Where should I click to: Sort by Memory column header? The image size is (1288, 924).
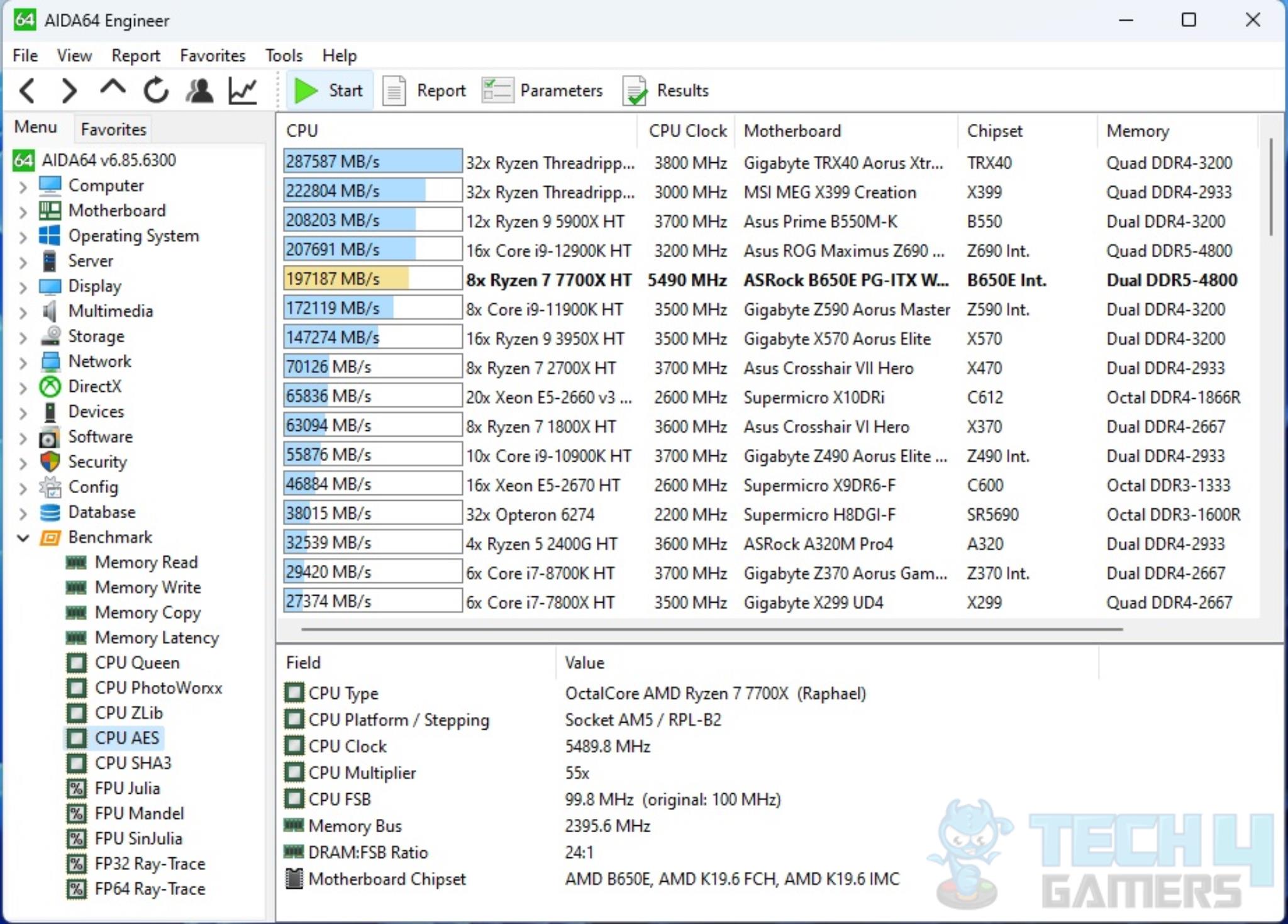(1177, 131)
